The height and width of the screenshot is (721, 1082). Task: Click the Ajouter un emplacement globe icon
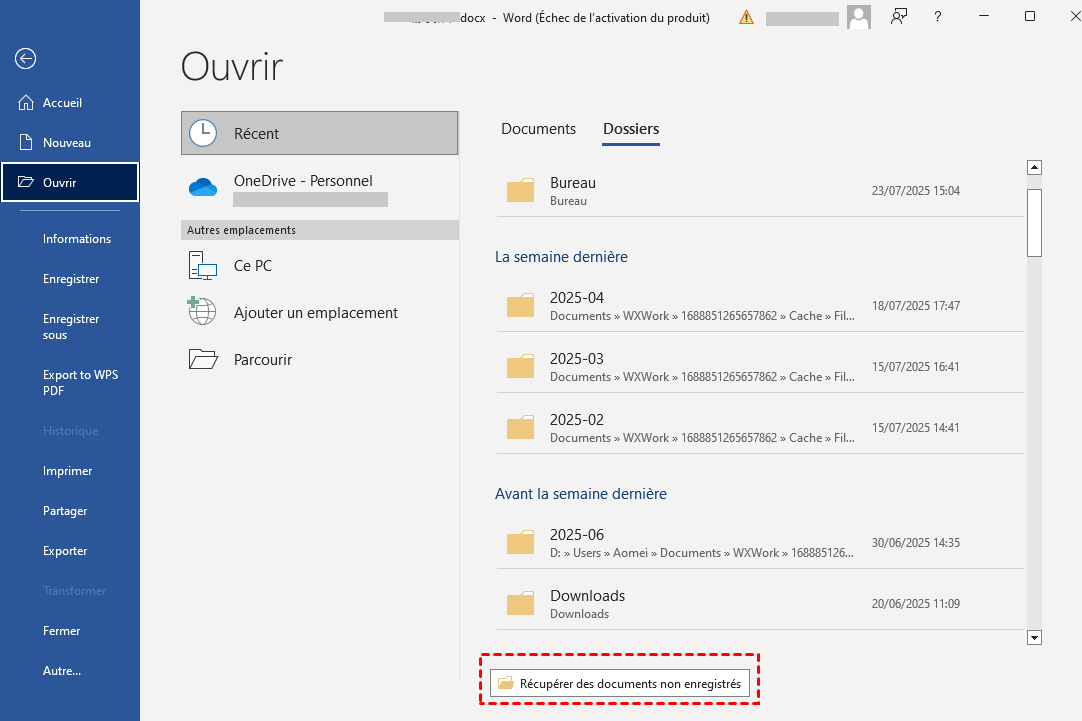point(203,311)
